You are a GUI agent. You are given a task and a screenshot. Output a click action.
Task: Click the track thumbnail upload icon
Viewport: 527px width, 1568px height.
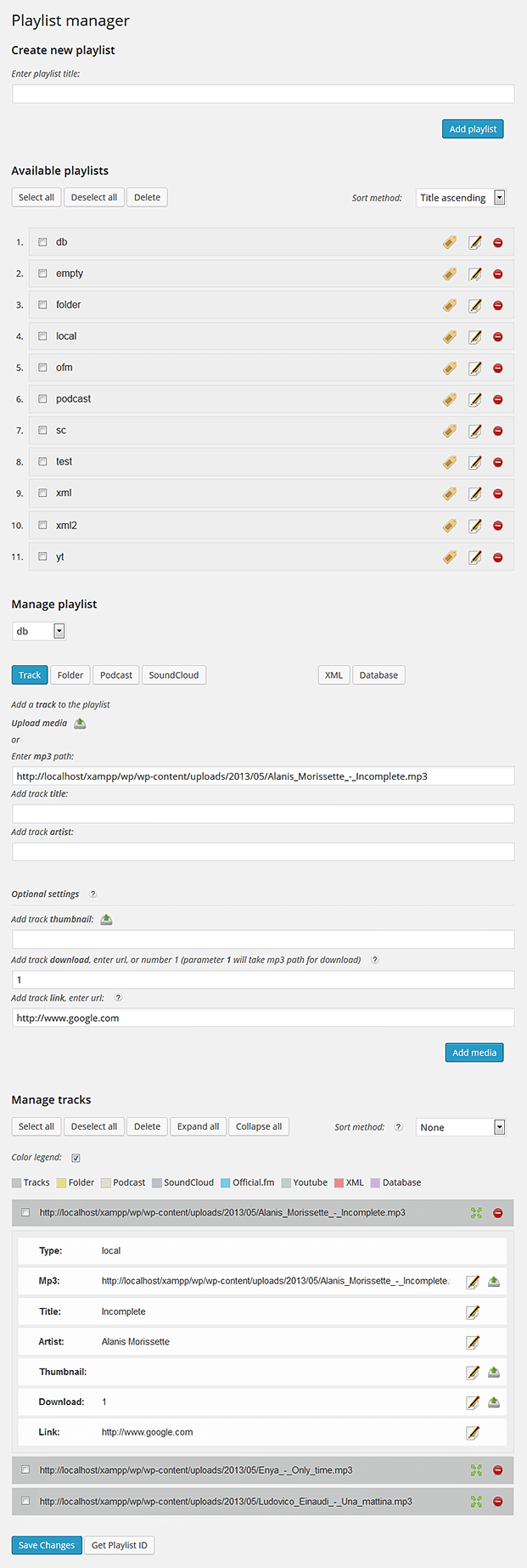(106, 919)
